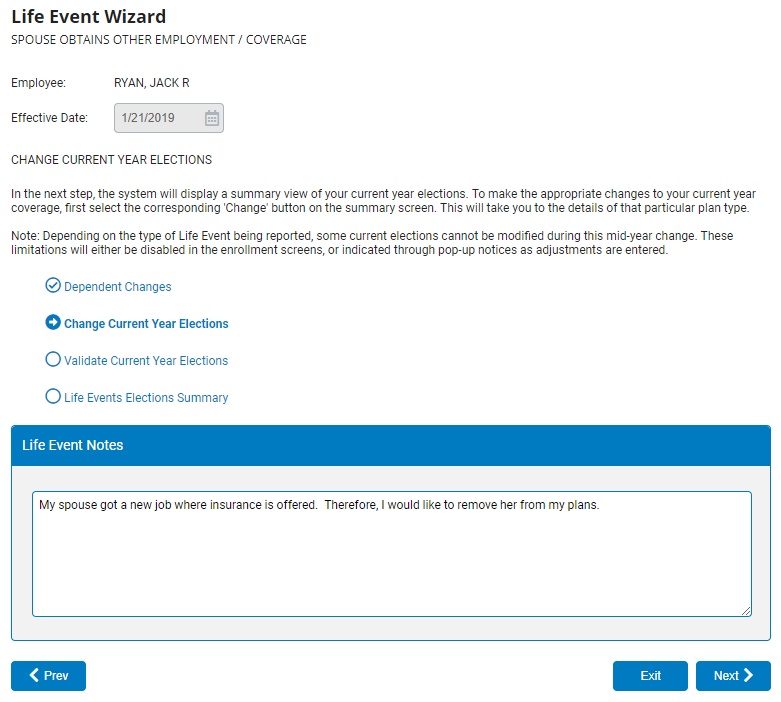781x702 pixels.
Task: Click the empty circle beside Validate Current Year Elections
Action: 53,360
